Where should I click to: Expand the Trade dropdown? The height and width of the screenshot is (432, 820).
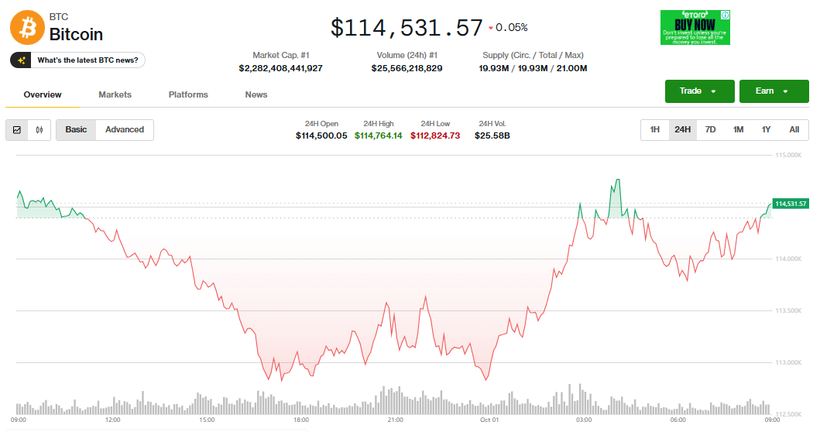pos(699,91)
